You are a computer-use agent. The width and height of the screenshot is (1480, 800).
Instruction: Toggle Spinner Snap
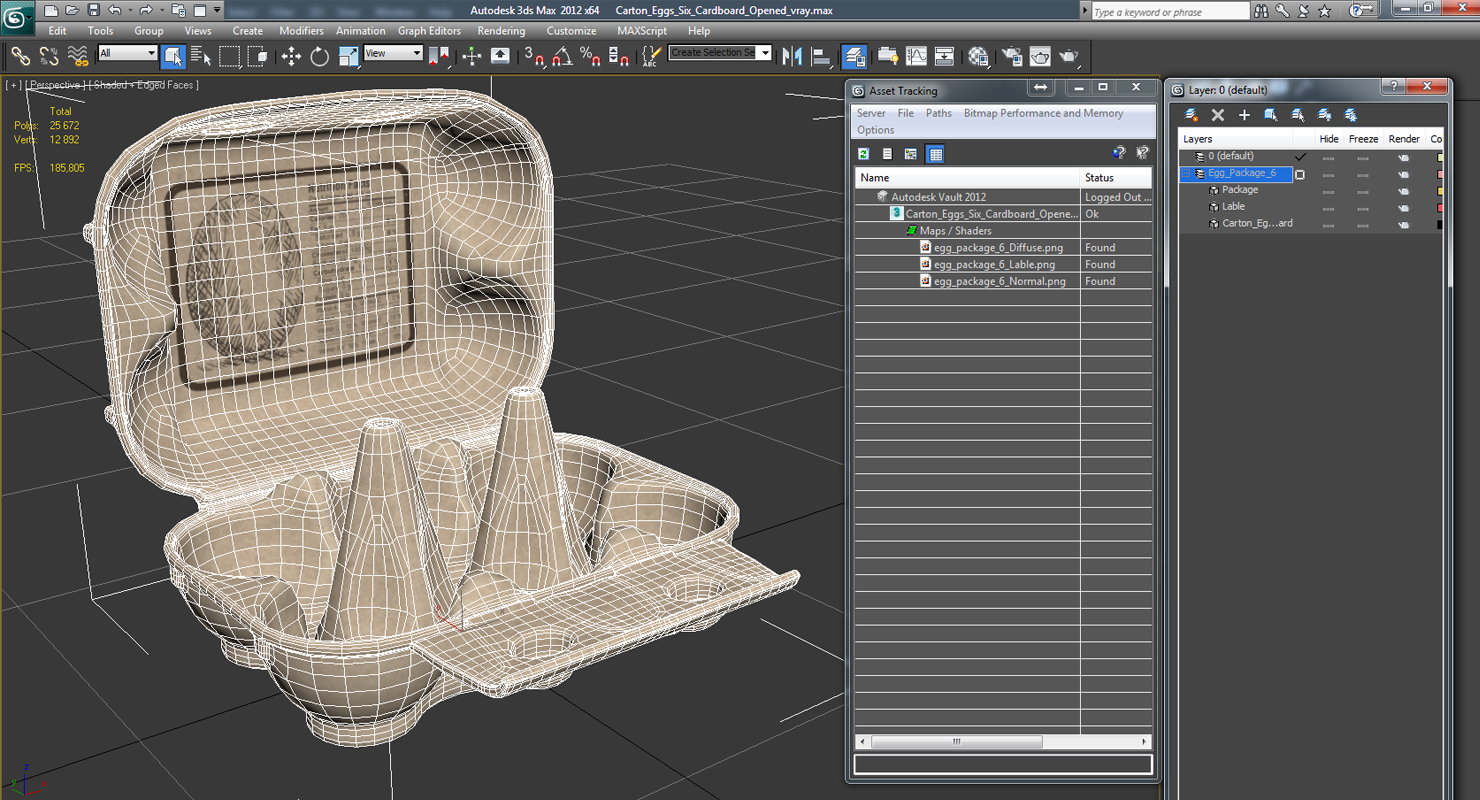pyautogui.click(x=619, y=56)
